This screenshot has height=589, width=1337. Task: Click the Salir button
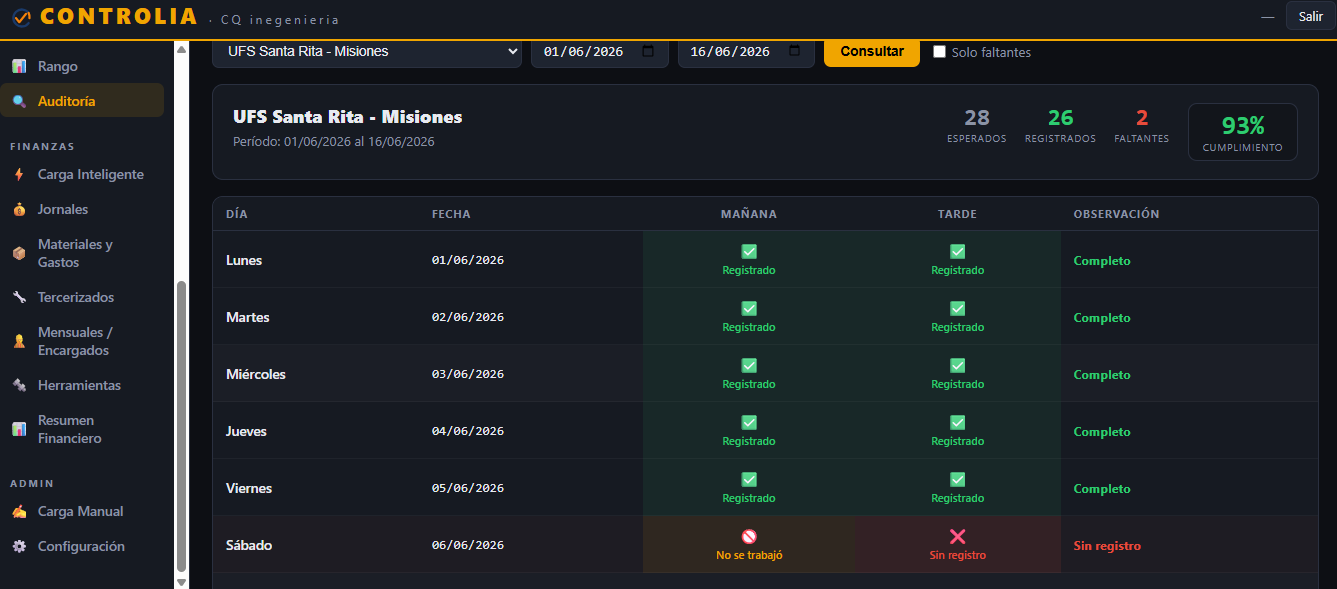[1310, 16]
